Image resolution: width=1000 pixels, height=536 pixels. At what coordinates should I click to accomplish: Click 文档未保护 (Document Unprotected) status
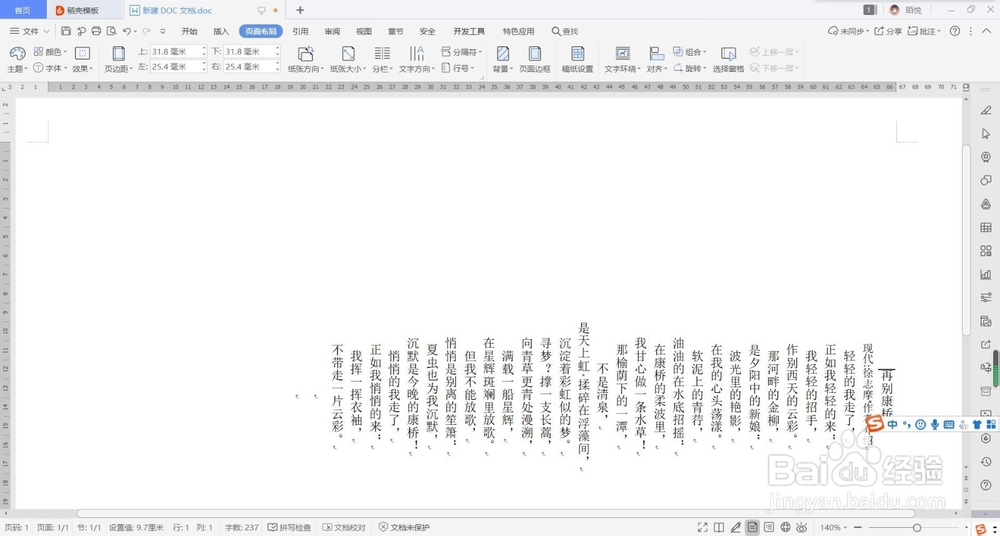[404, 528]
